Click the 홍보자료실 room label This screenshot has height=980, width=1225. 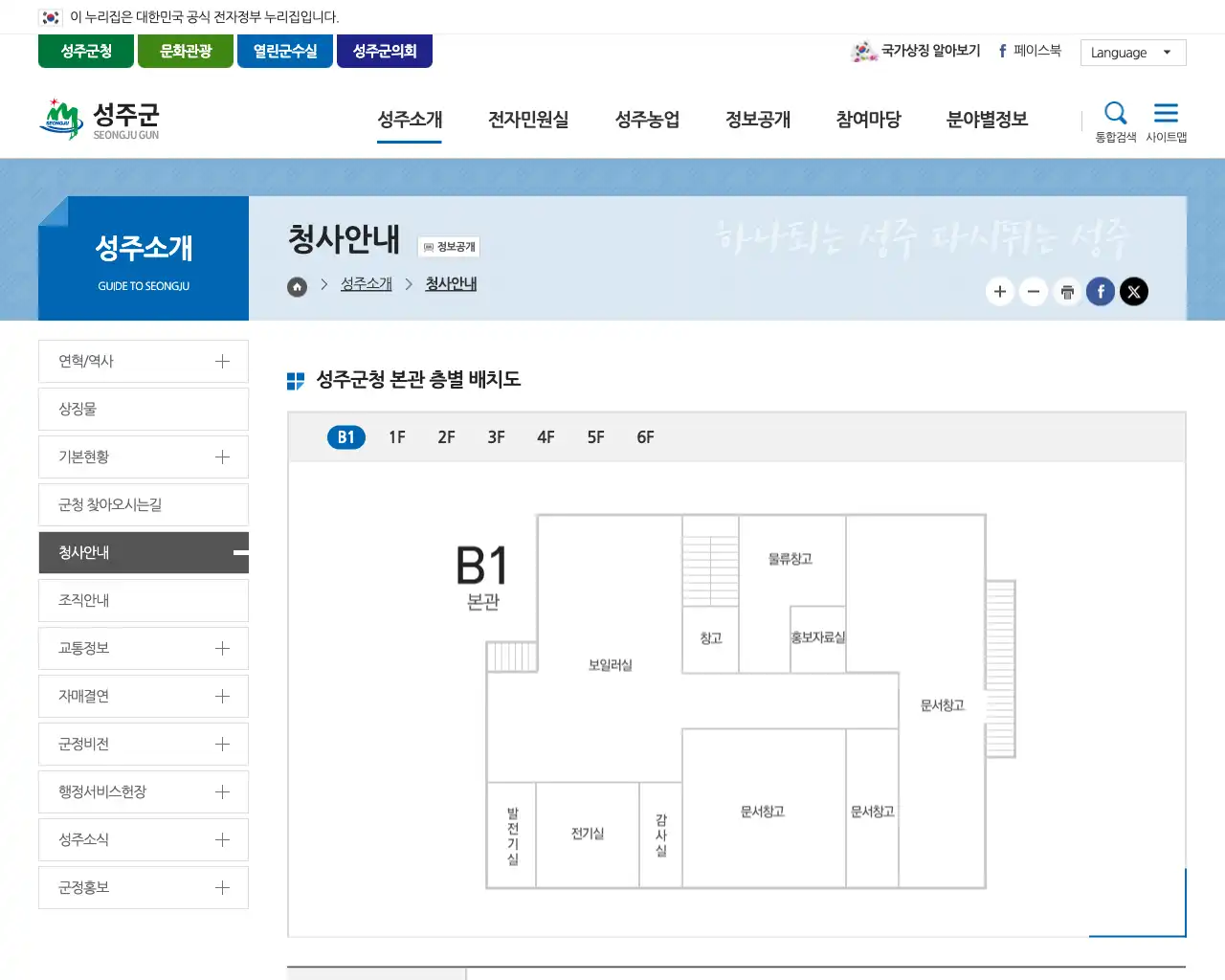(818, 637)
